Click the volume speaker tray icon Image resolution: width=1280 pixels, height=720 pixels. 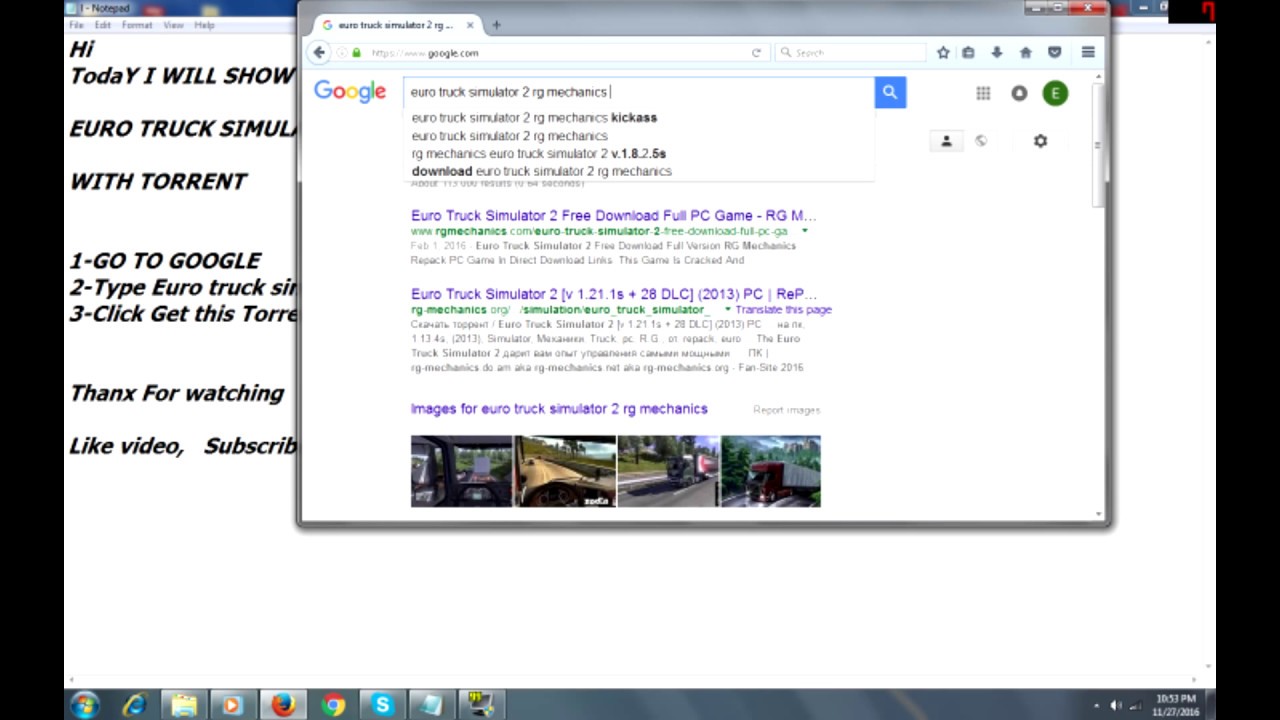coord(1116,705)
